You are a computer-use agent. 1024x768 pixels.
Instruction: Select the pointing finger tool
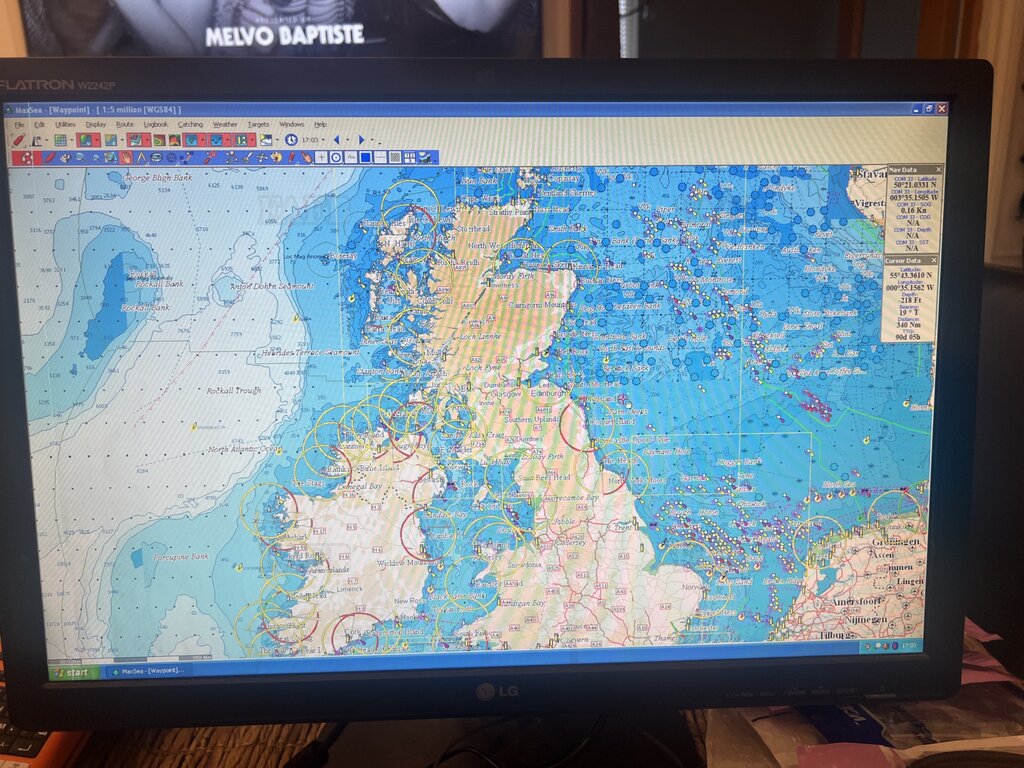[x=306, y=157]
